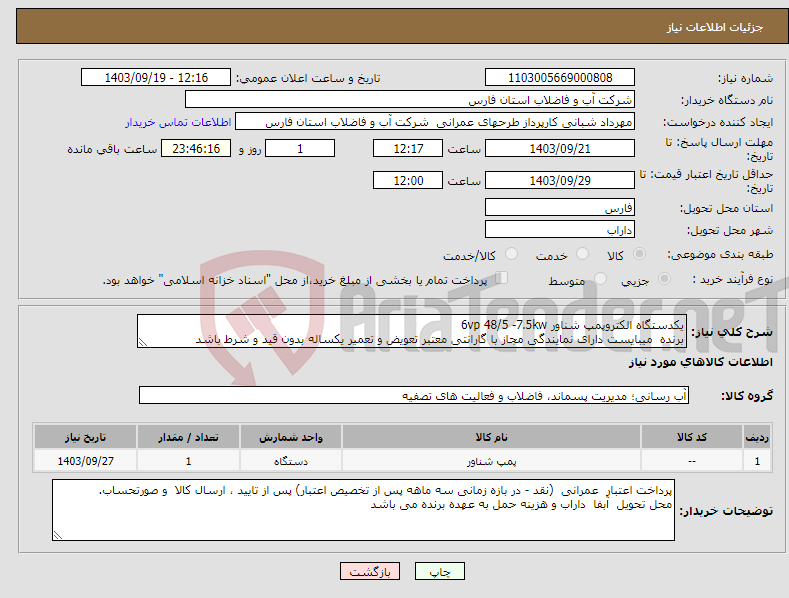Click the چاپ print button
Viewport: 789px width, 598px height.
click(440, 571)
